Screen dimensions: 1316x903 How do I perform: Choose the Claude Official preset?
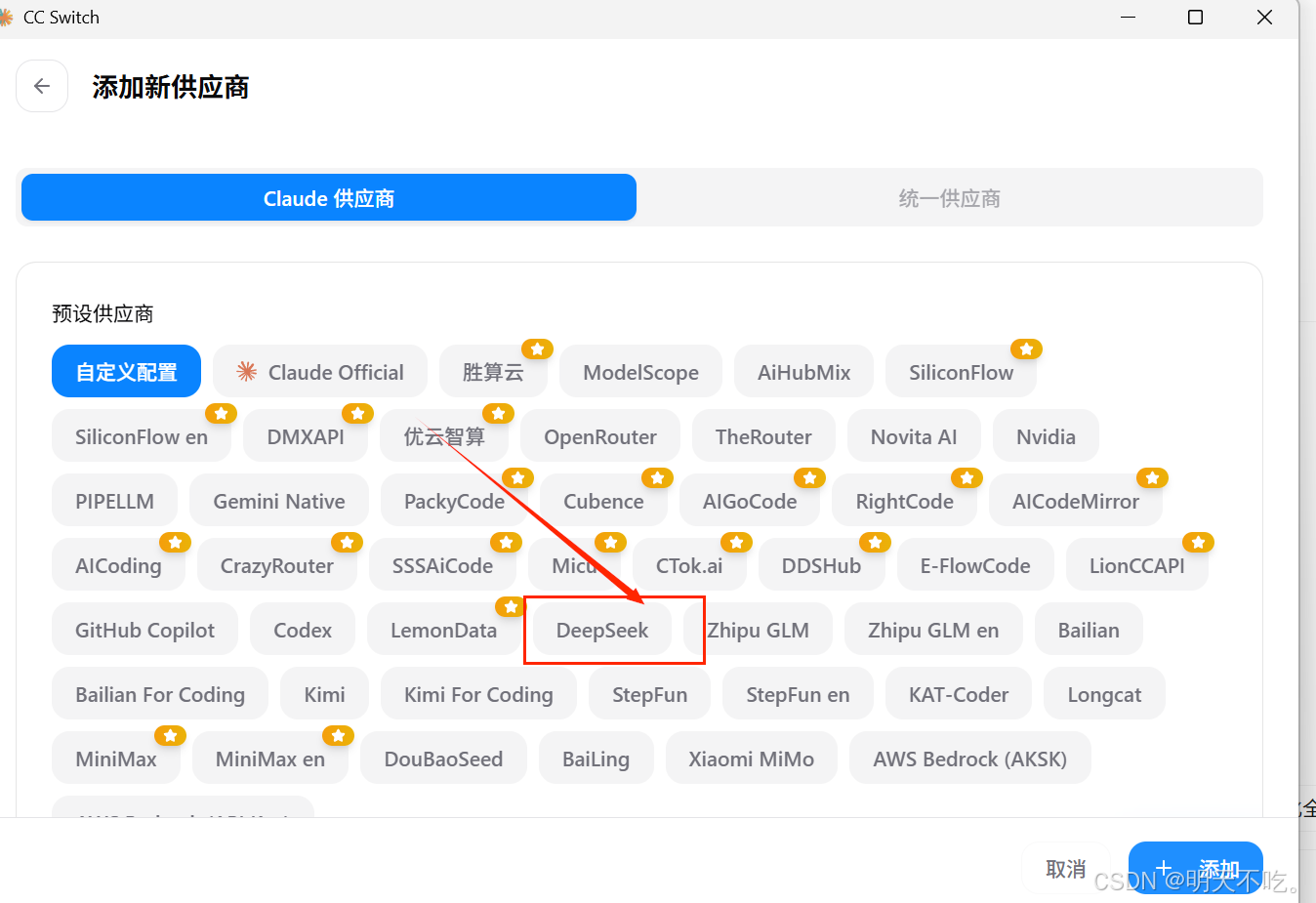320,372
